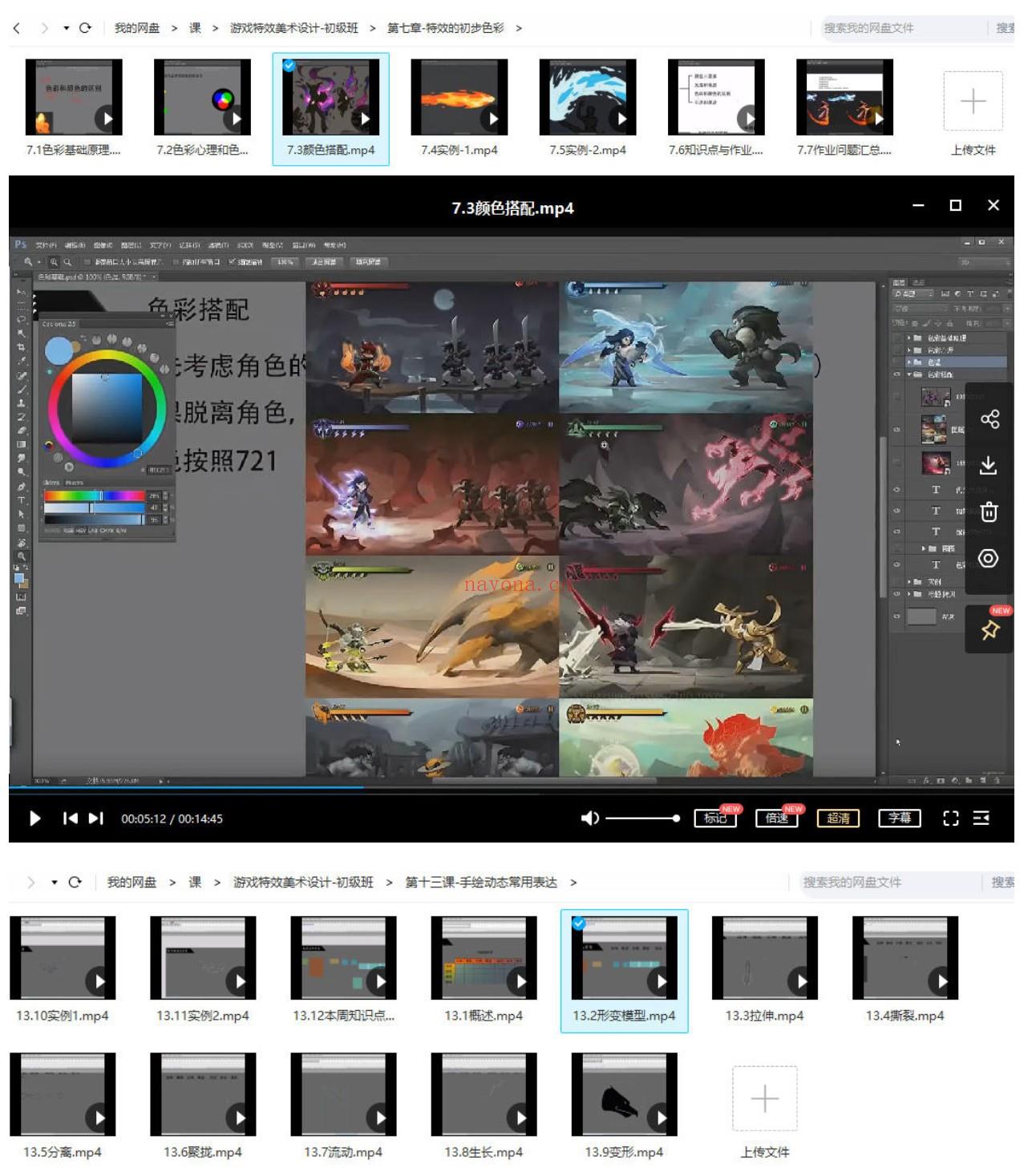Open the playlist icon in player
Viewport: 1036px width, 1168px height.
click(981, 818)
